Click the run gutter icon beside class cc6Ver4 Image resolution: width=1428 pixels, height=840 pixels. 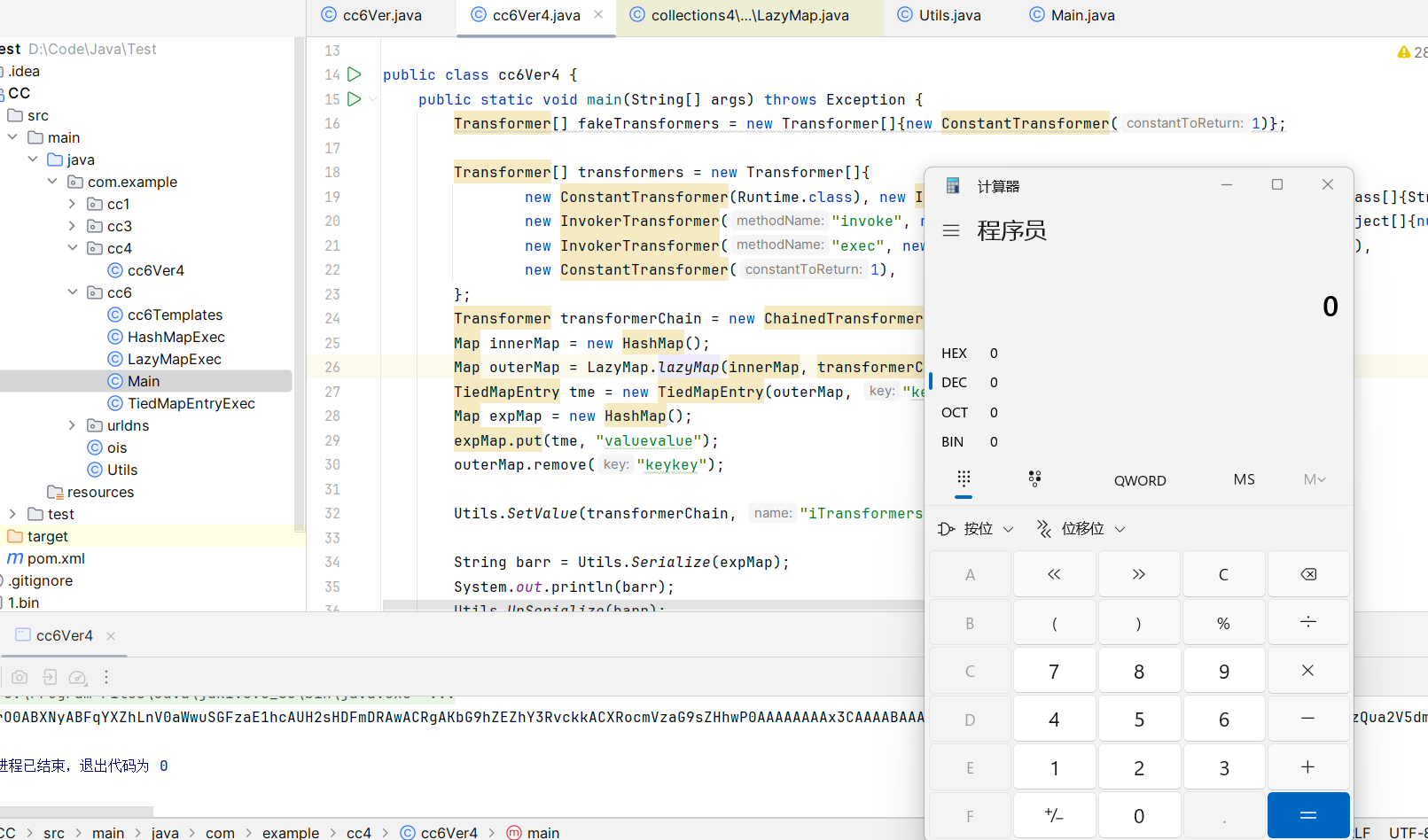[354, 74]
